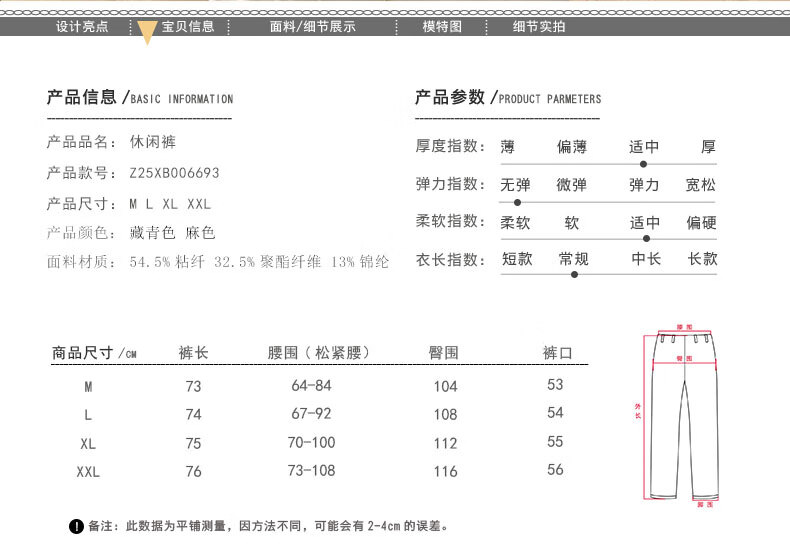Click the 腰围（松紧腰）column header
The width and height of the screenshot is (790, 558).
coord(318,353)
